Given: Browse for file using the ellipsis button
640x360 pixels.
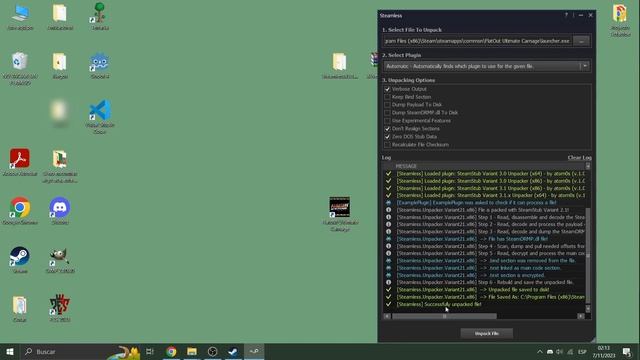Looking at the screenshot, I should [x=581, y=41].
